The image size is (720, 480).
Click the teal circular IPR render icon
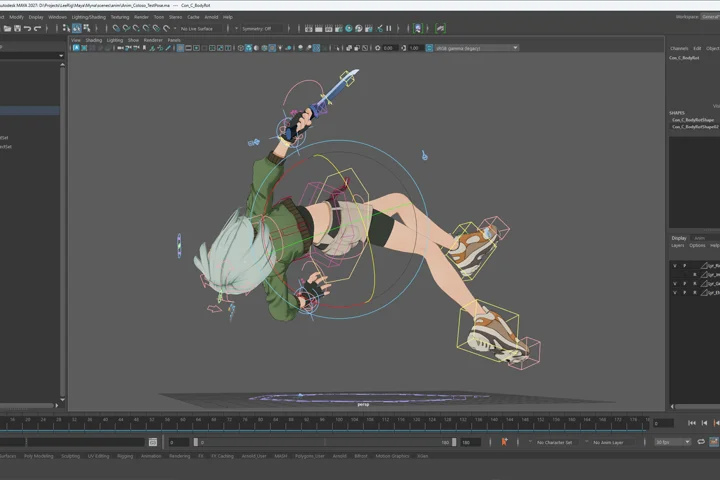tap(349, 28)
